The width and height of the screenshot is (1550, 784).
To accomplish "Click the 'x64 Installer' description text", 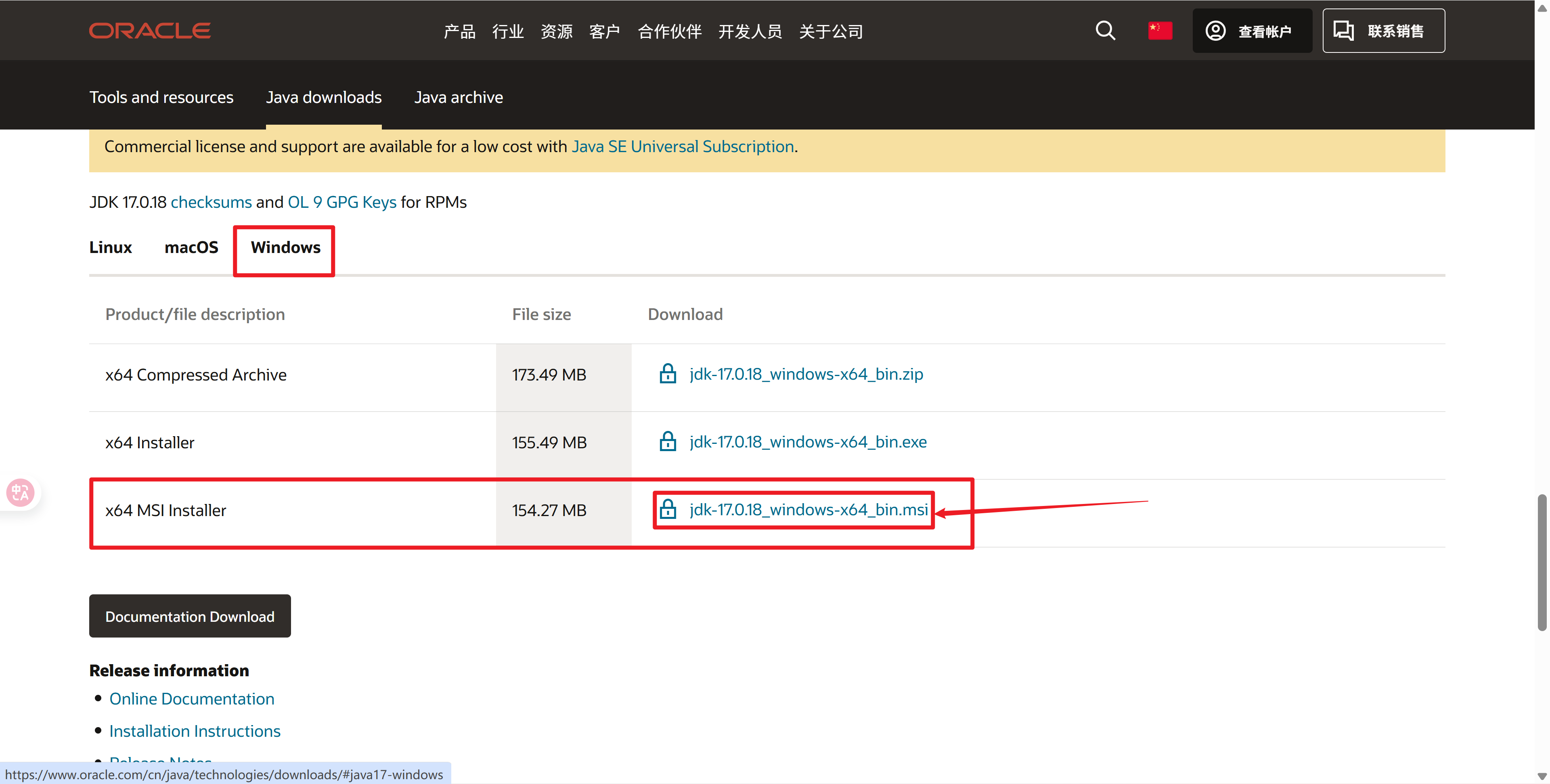I will 150,443.
